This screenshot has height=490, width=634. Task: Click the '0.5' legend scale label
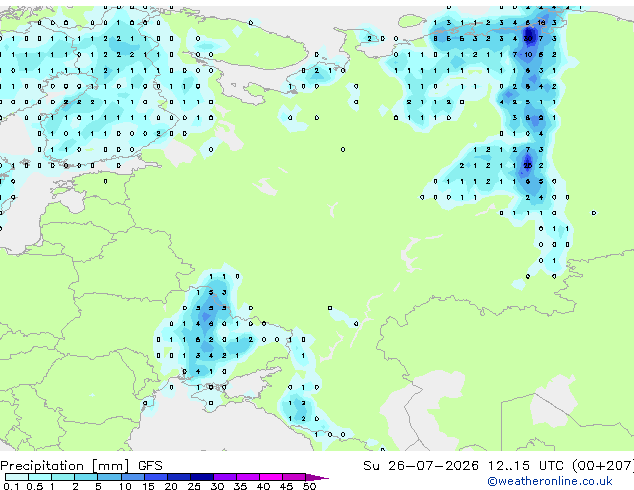pos(35,486)
